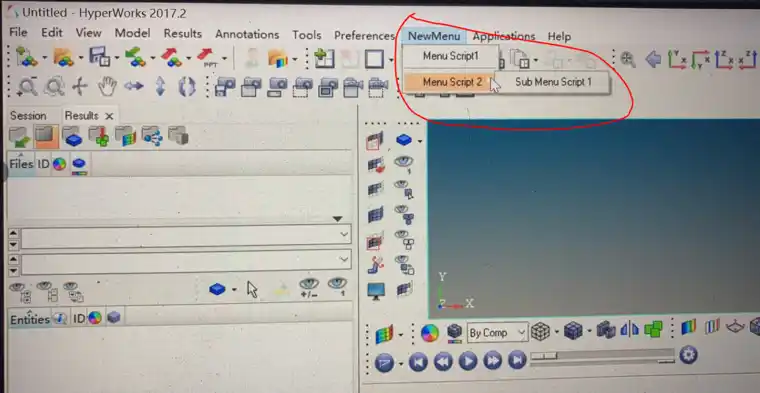Screen dimensions: 760x393
Task: Click the folder with green check icon
Action: pyautogui.click(x=20, y=137)
